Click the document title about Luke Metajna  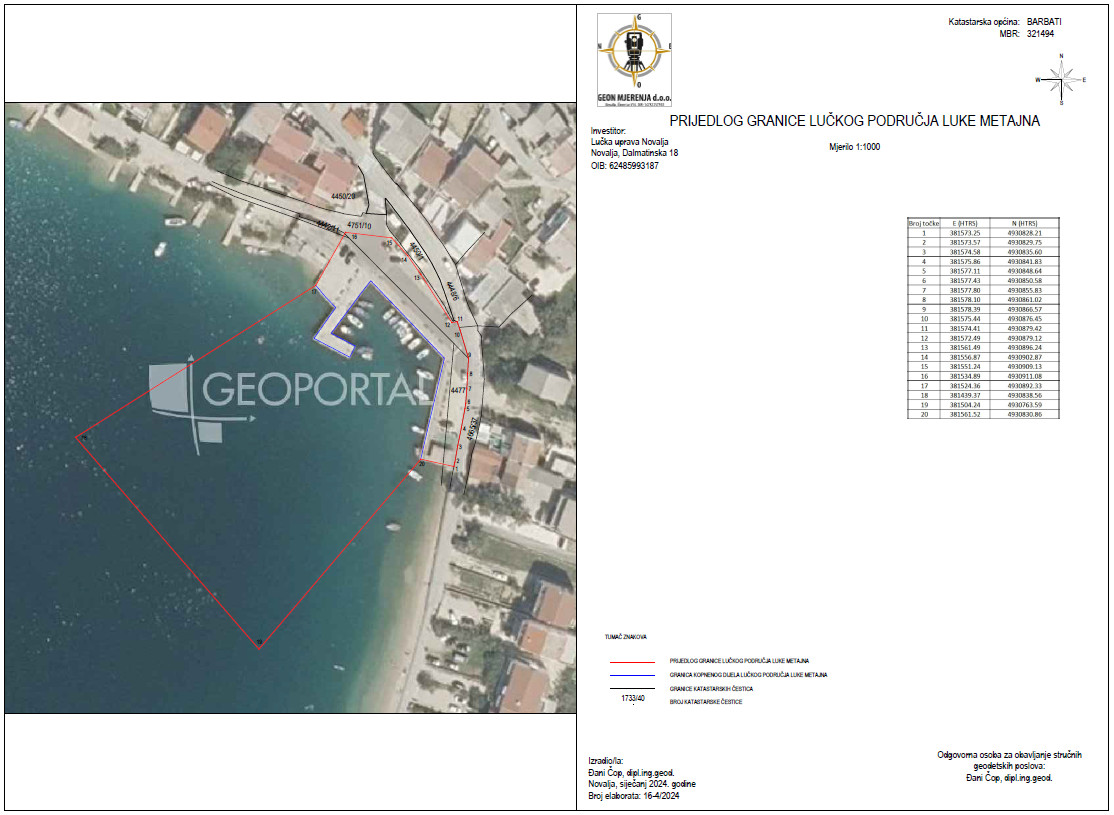click(855, 121)
